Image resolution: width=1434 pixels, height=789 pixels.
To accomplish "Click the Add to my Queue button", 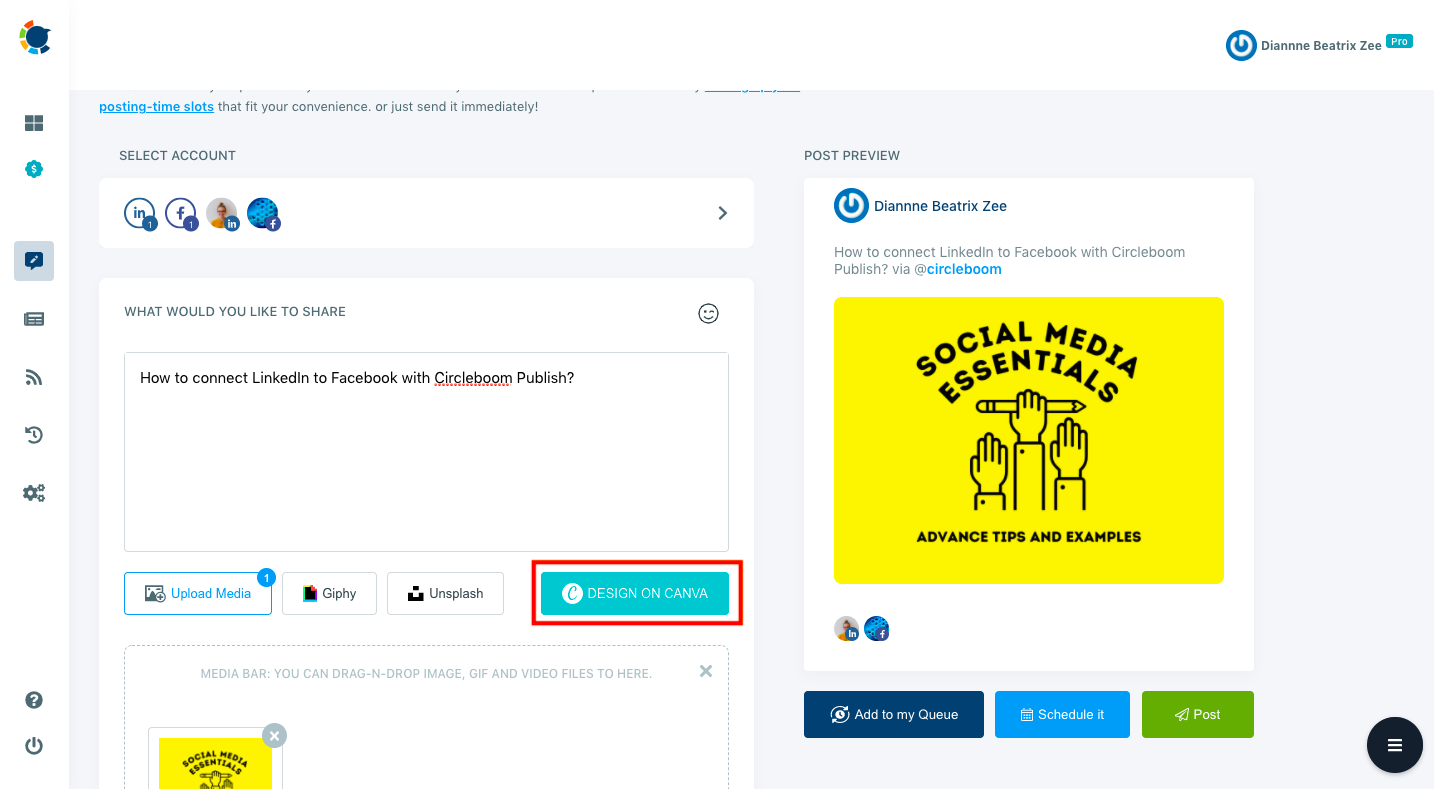I will coord(894,714).
